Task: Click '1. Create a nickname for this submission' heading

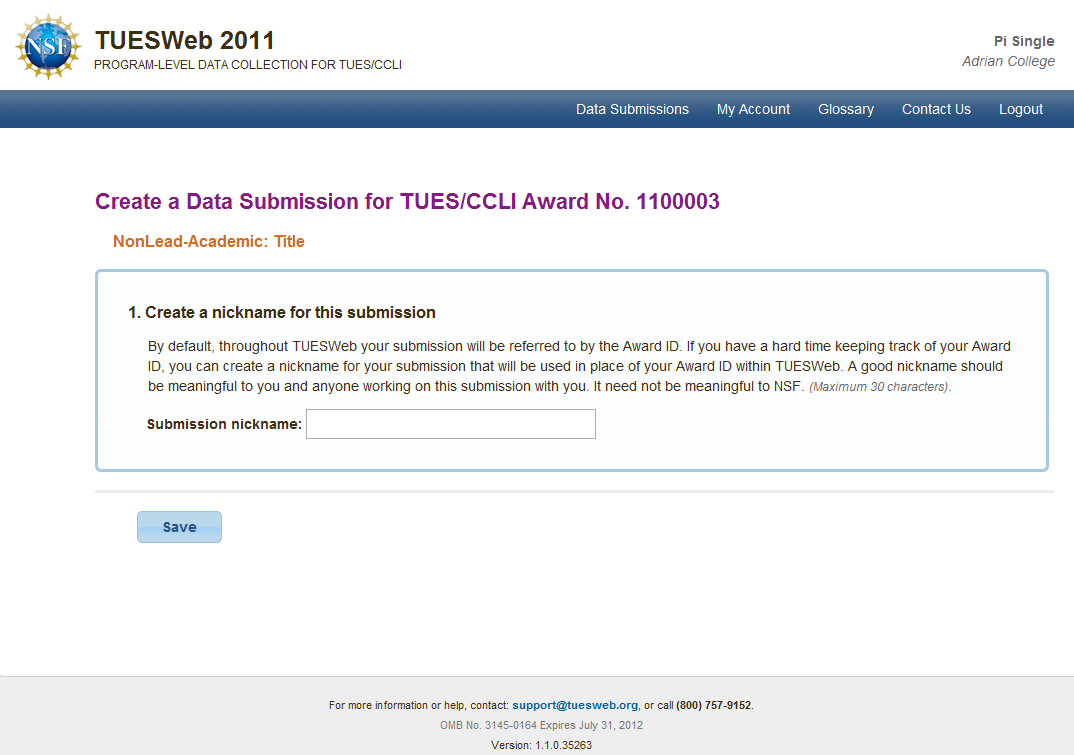Action: 282,312
